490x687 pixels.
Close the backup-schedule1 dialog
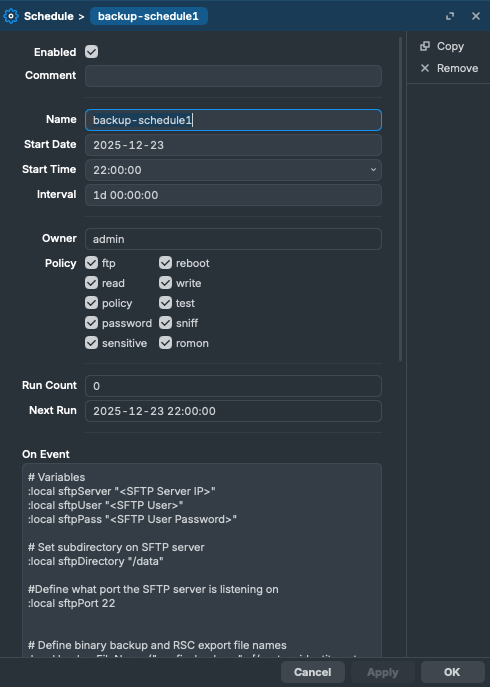pyautogui.click(x=476, y=16)
